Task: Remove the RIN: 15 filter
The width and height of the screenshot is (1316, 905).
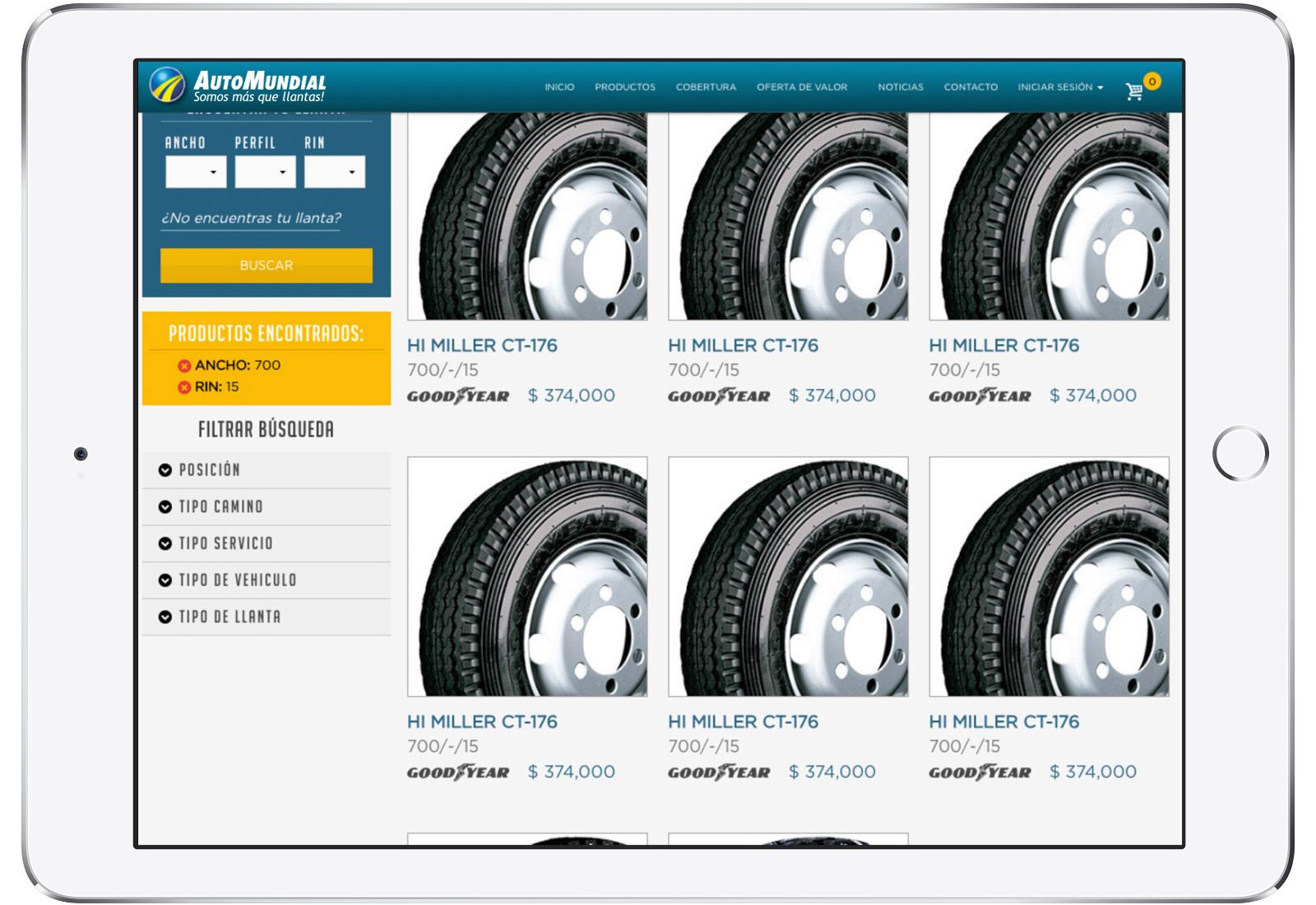Action: click(184, 388)
